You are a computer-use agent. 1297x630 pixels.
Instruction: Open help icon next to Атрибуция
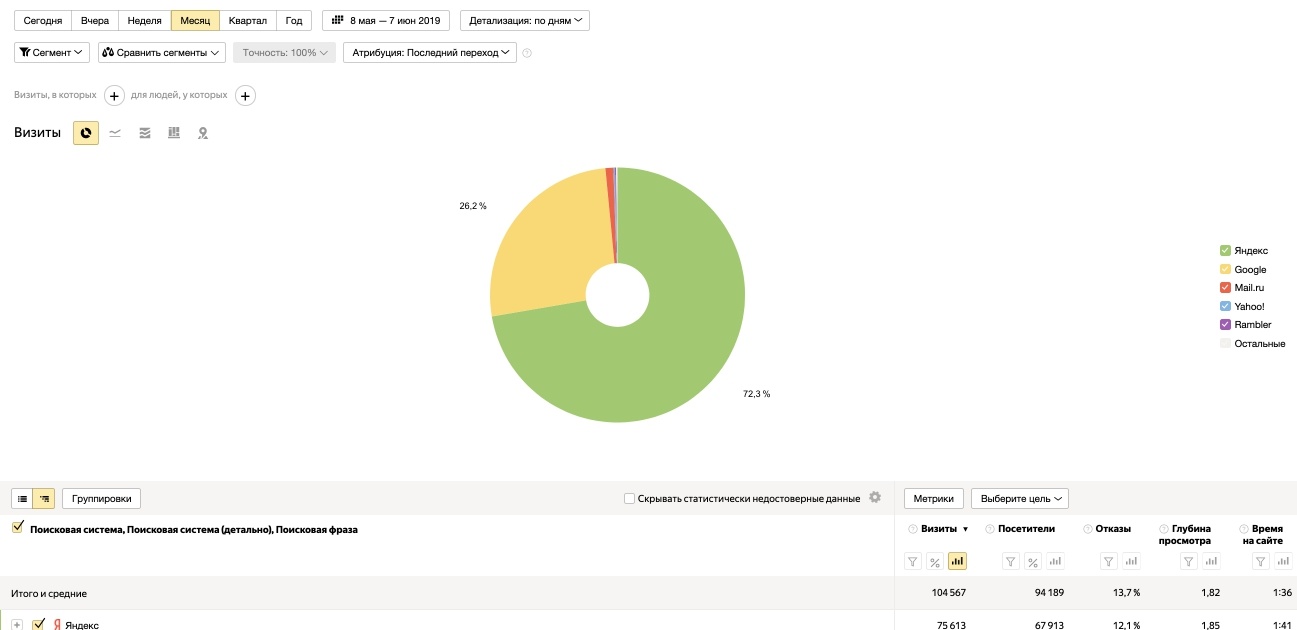[x=527, y=53]
